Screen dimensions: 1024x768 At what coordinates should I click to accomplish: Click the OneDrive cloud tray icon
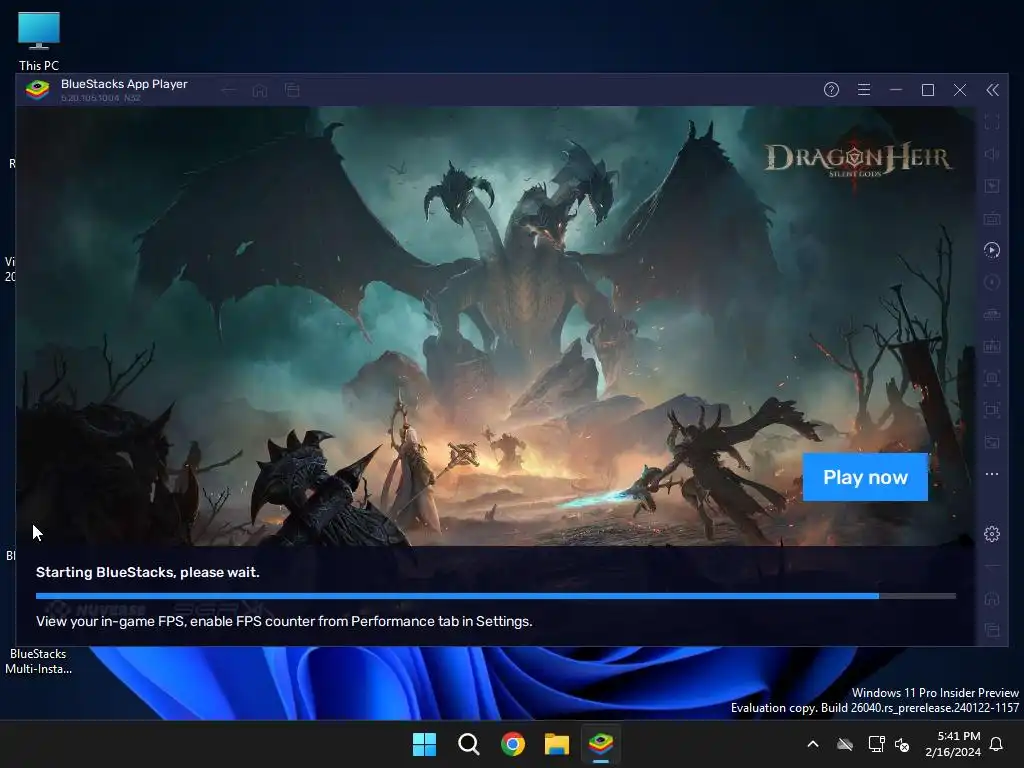(845, 744)
